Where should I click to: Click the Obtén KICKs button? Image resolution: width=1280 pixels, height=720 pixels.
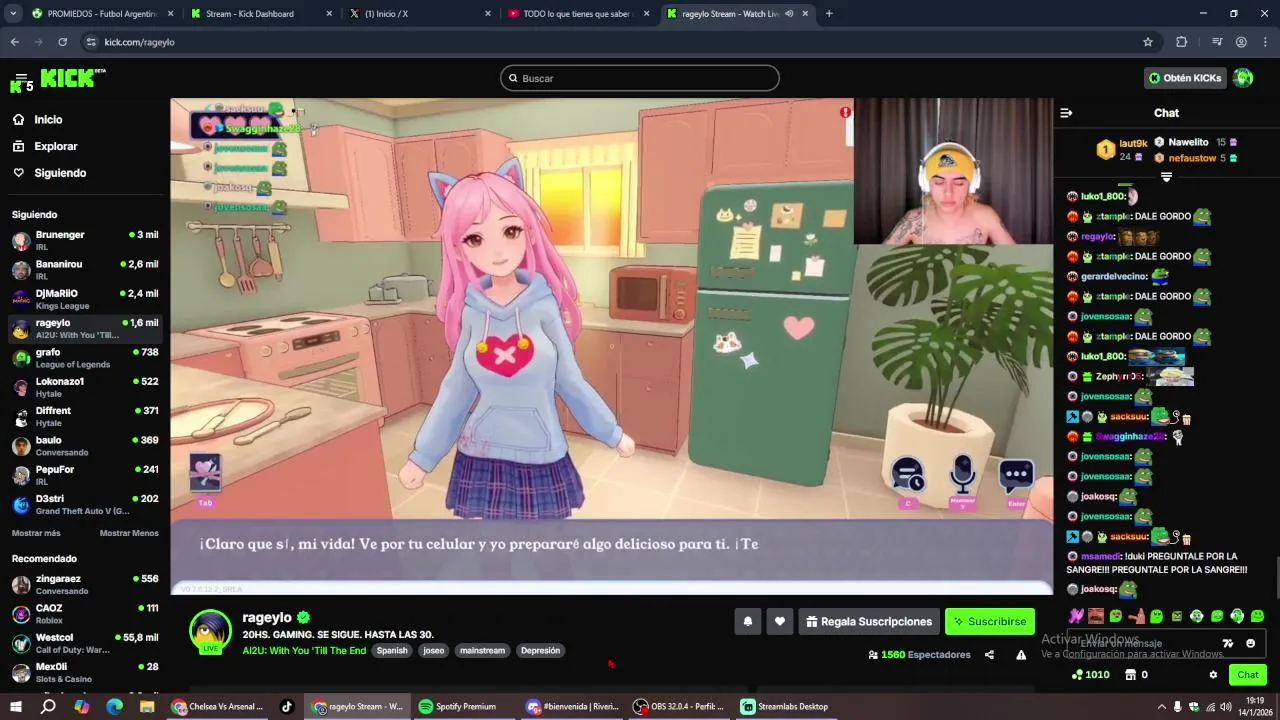tap(1185, 78)
